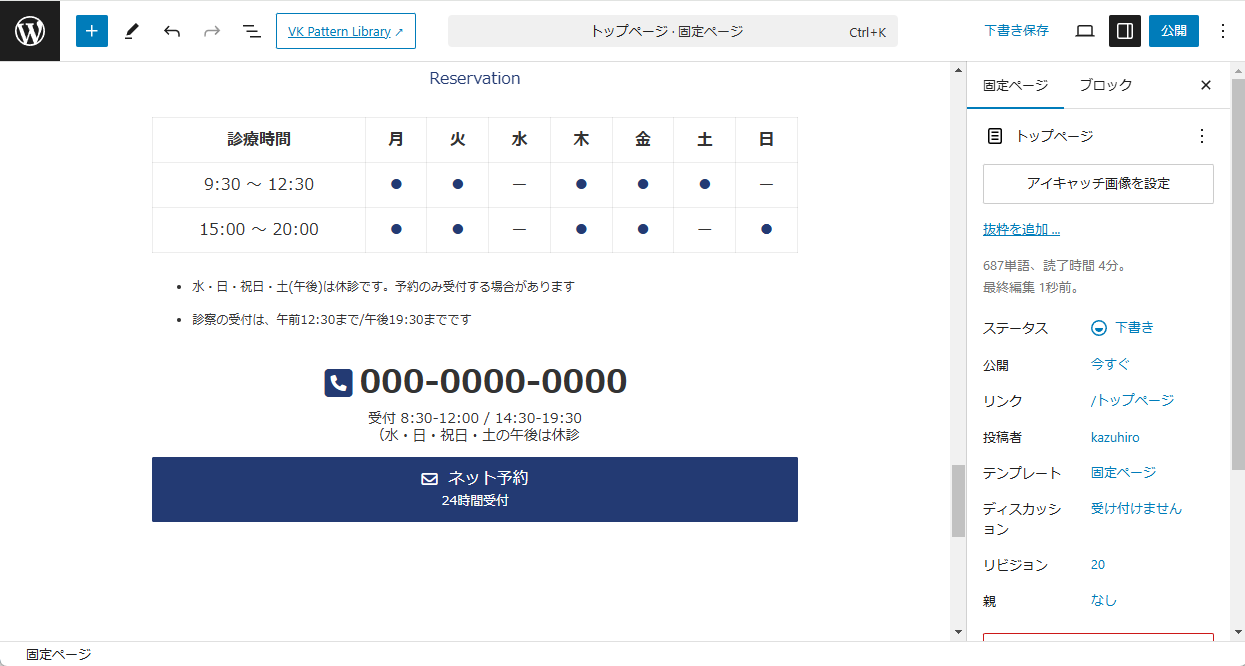Toggle the settings sidebar panel icon
Screen dimensions: 1245x666
click(x=1125, y=31)
